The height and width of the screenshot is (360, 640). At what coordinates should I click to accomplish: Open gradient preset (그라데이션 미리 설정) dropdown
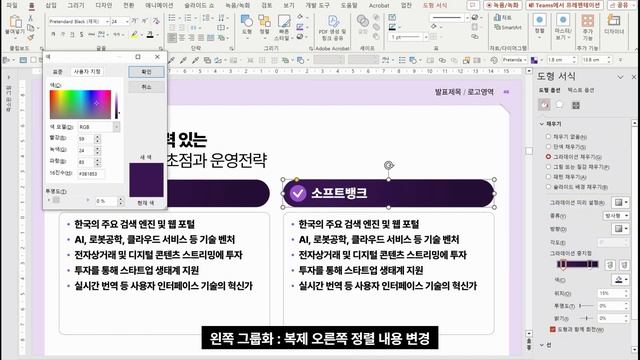point(620,202)
